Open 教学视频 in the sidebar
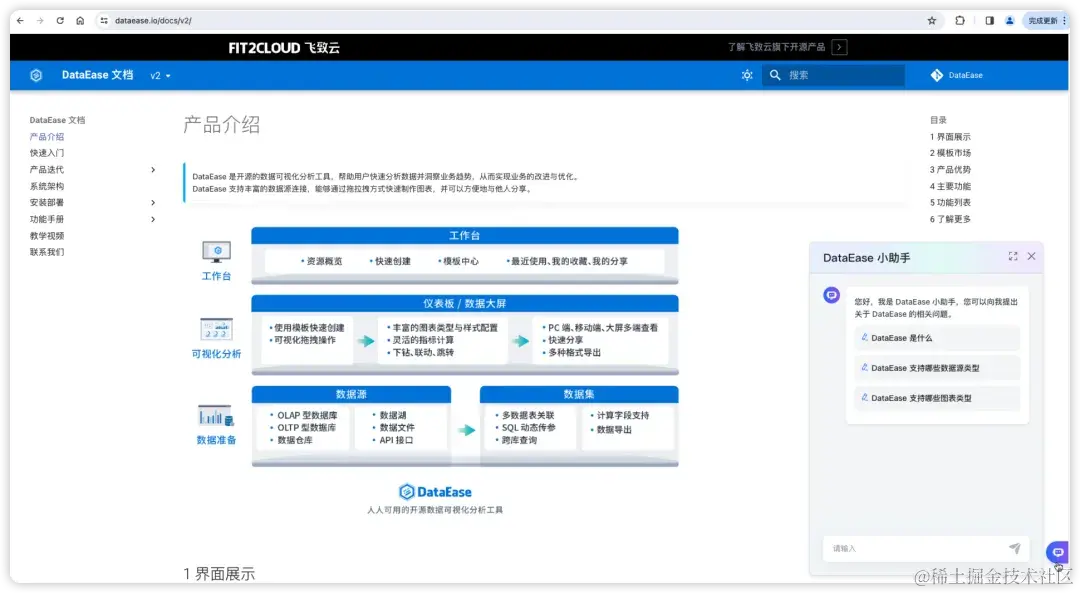 click(x=47, y=236)
